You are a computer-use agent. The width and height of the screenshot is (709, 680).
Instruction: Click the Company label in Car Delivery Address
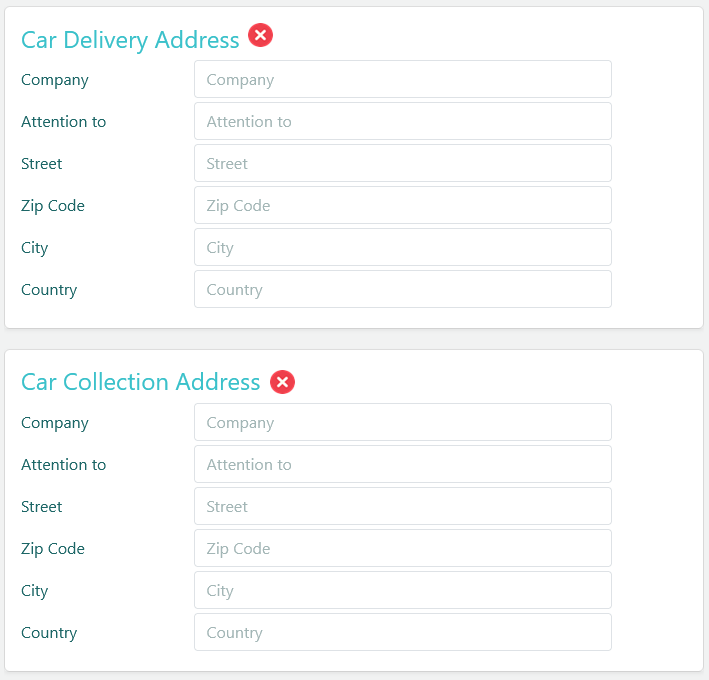pyautogui.click(x=55, y=80)
